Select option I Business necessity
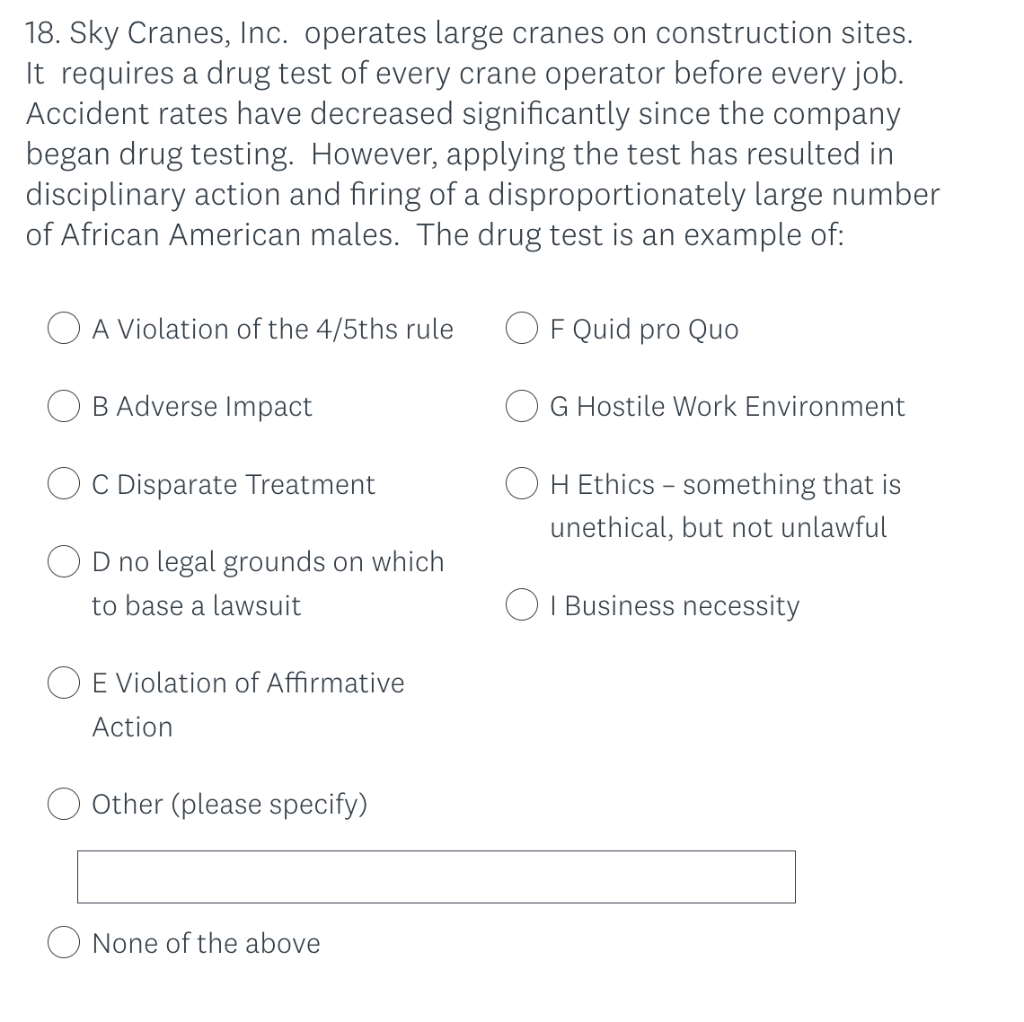The width and height of the screenshot is (1024, 1022). click(521, 605)
